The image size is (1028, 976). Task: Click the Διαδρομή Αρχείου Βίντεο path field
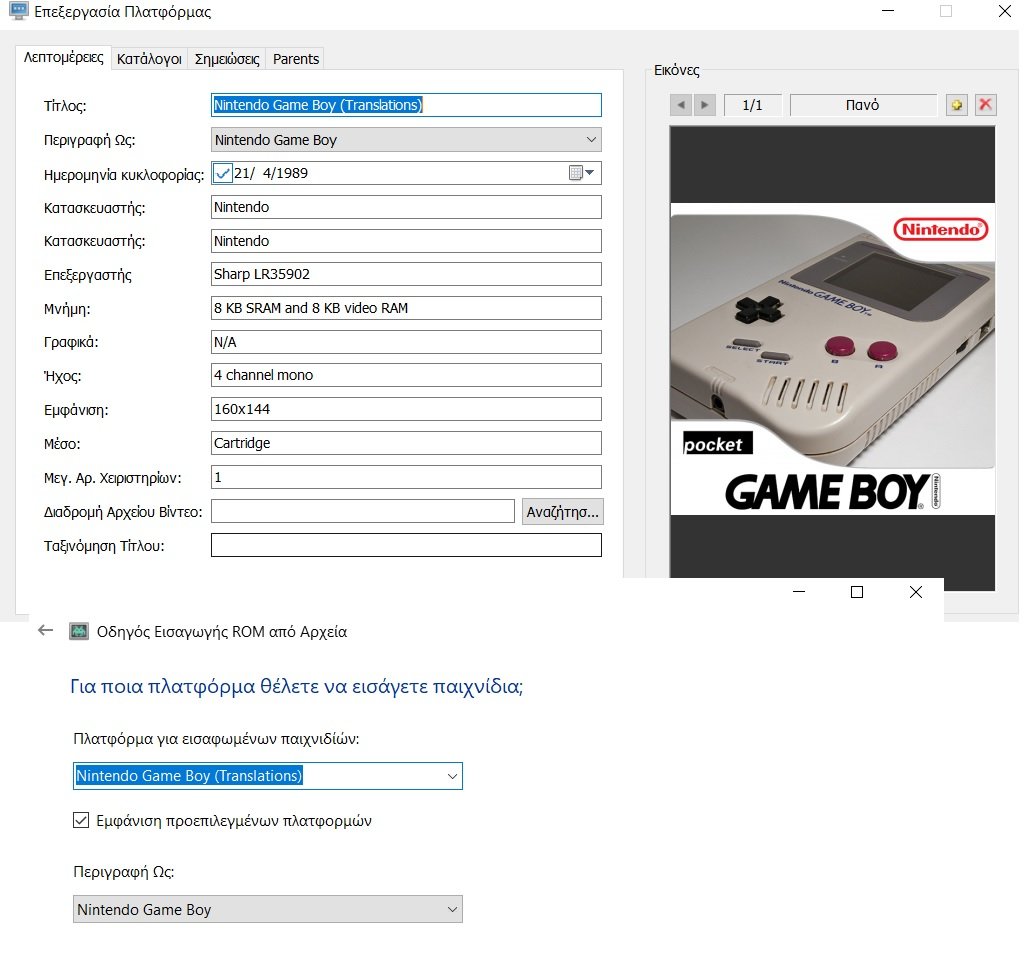coord(363,511)
